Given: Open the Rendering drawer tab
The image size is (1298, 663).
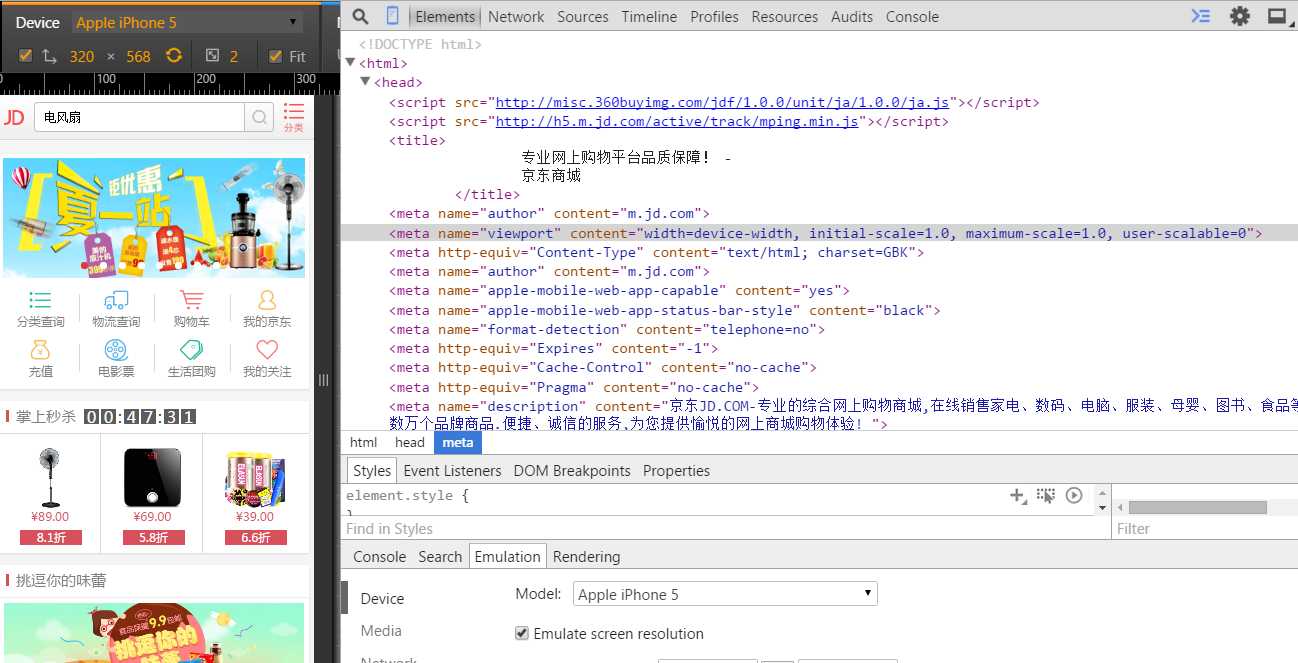Looking at the screenshot, I should coord(586,556).
